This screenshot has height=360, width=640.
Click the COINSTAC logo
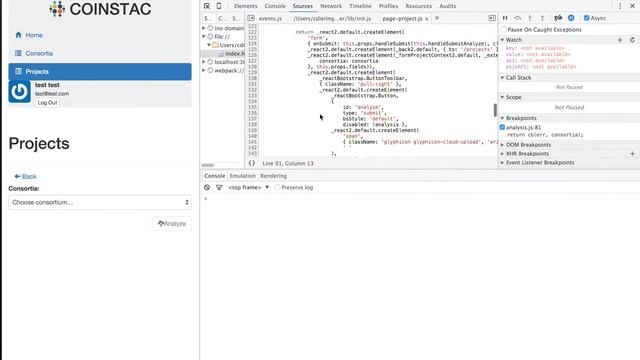pos(100,9)
